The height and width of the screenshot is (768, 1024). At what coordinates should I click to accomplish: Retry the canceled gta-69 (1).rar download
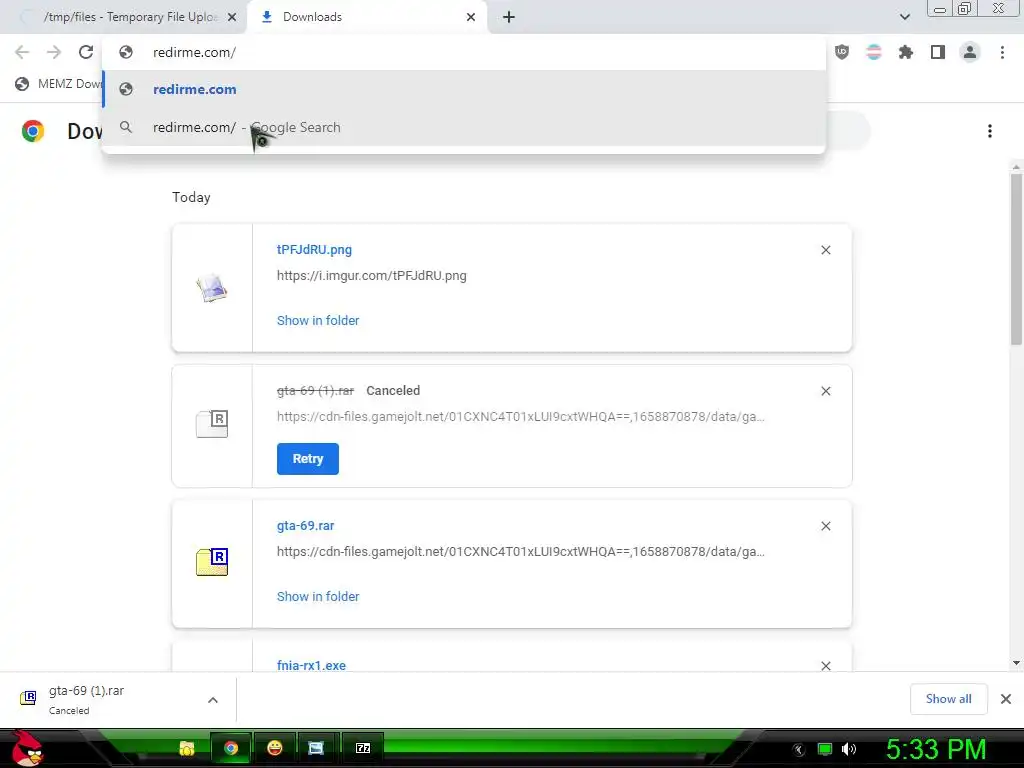click(x=308, y=458)
